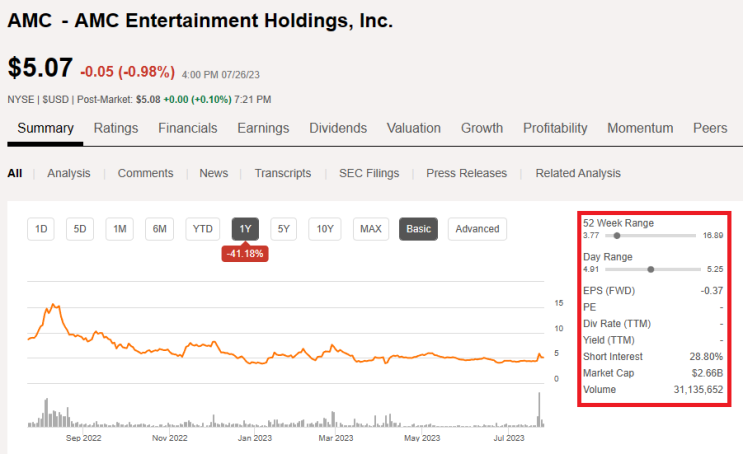
Task: Select the Dividends tab
Action: tap(338, 128)
